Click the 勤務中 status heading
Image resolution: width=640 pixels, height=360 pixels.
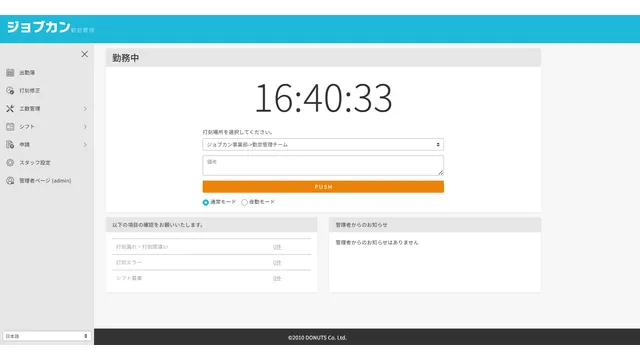coord(126,58)
